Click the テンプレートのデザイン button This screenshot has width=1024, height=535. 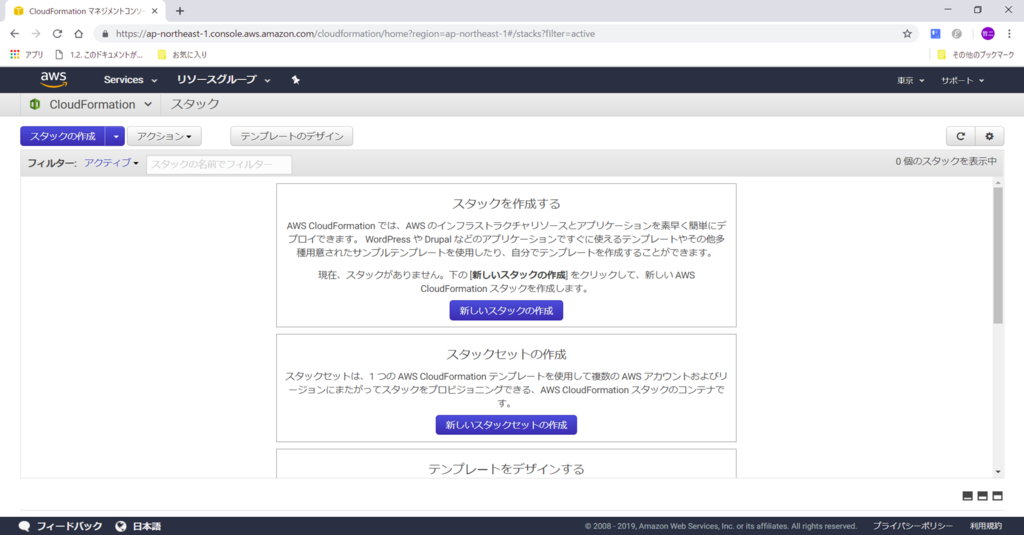(x=291, y=136)
